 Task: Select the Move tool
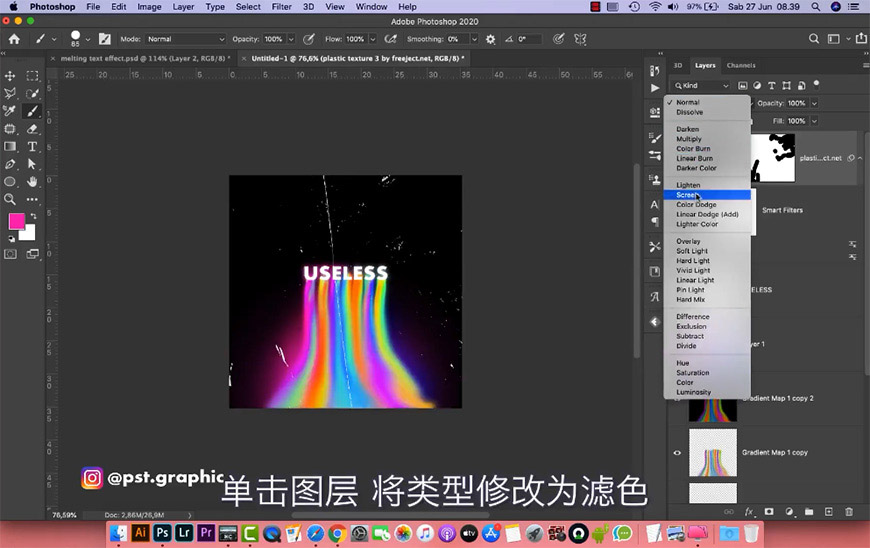[x=10, y=75]
